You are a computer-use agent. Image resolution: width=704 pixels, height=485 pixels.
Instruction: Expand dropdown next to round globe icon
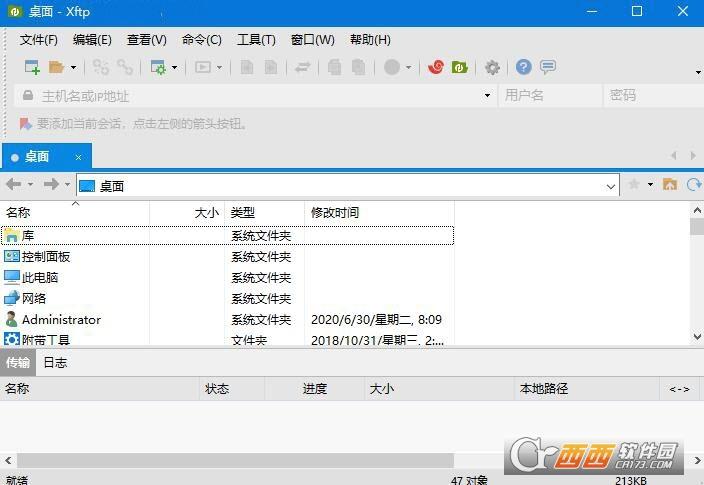[x=409, y=67]
